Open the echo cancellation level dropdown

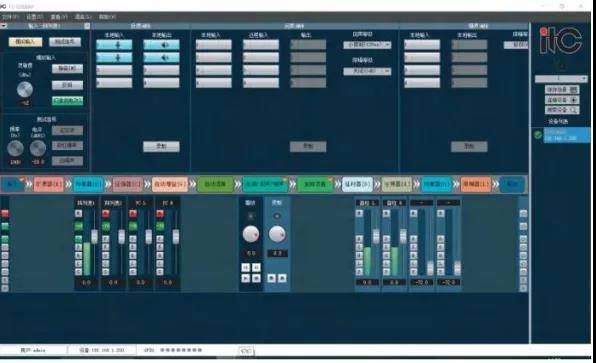click(367, 45)
